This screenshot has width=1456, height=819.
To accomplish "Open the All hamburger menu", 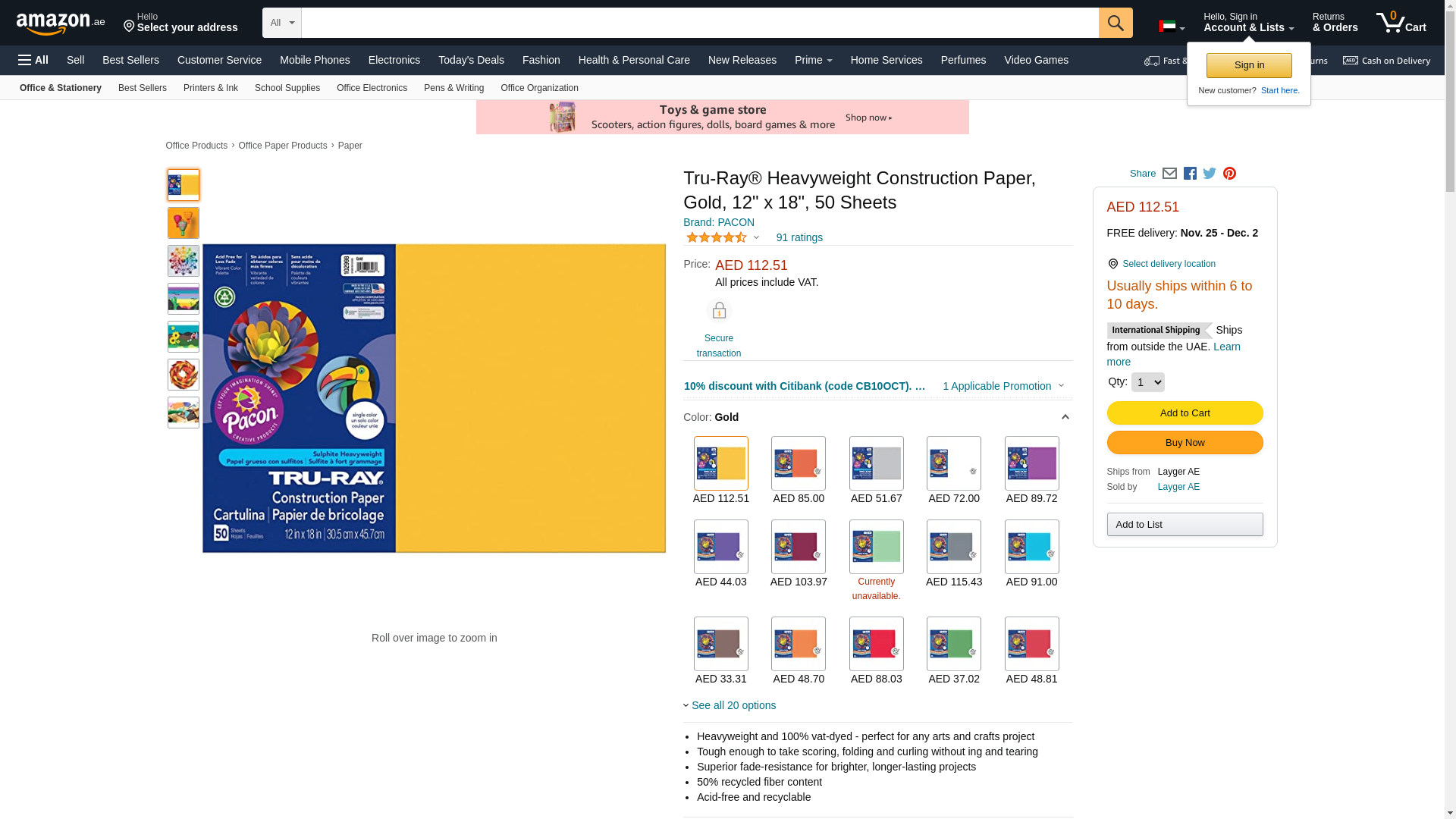I will [33, 60].
